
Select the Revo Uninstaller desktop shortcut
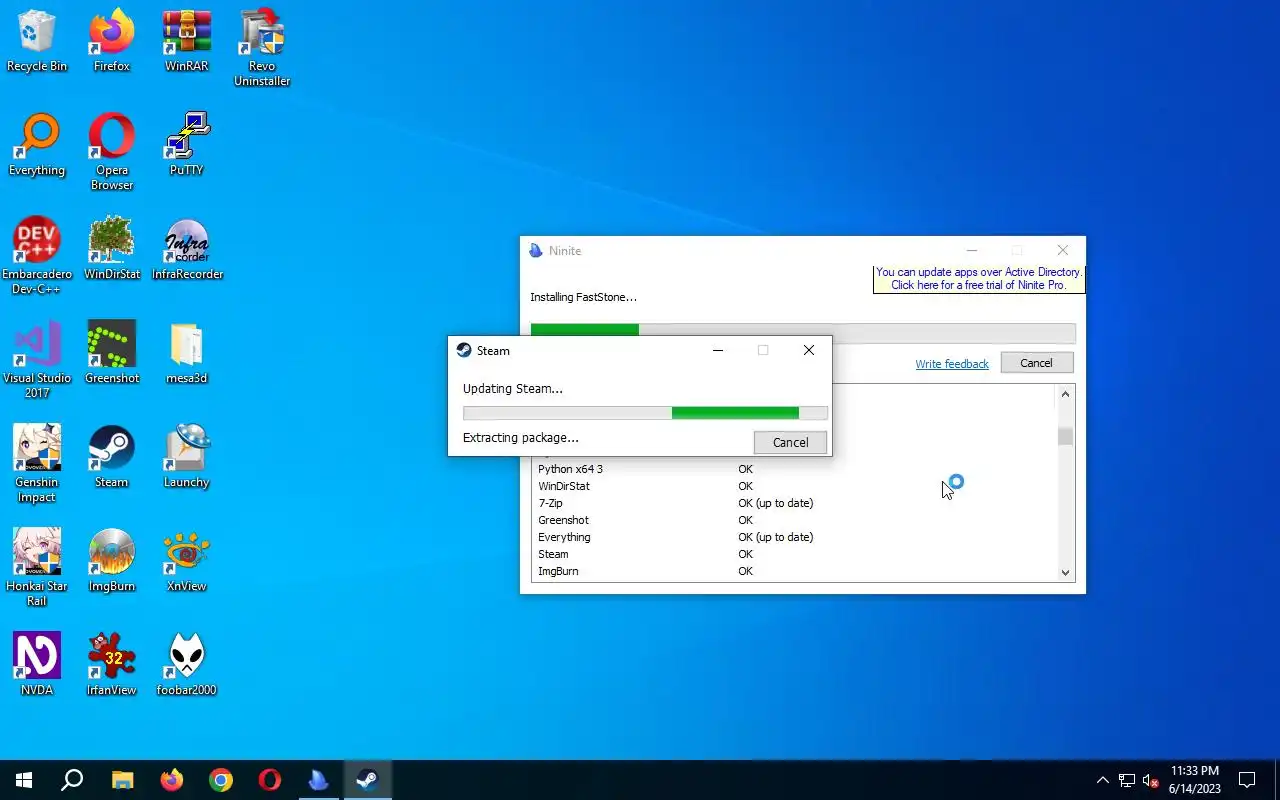coord(262,48)
